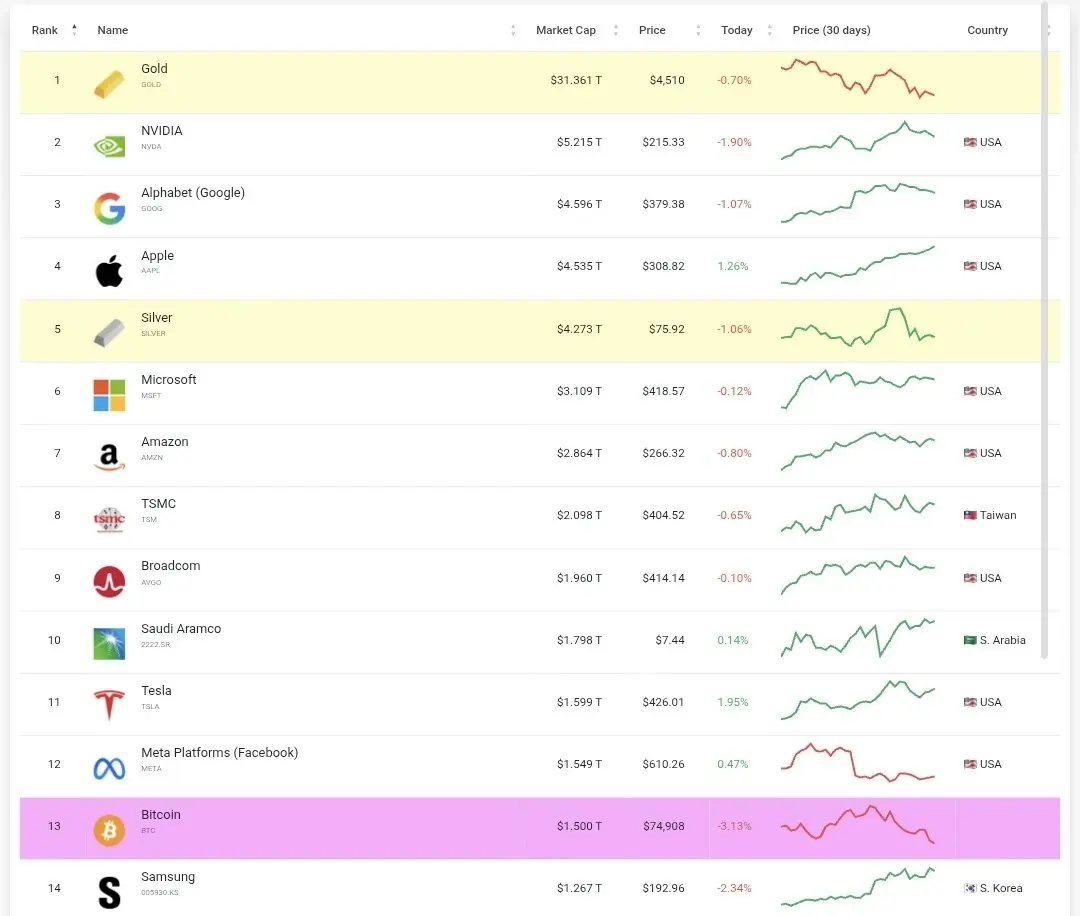Click Samsung's -2.34% change value
The width and height of the screenshot is (1080, 916).
(x=734, y=888)
